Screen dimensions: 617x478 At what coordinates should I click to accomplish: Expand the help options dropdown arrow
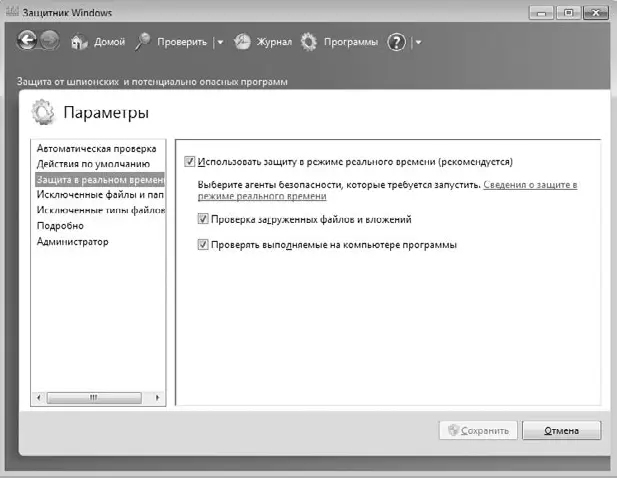[418, 42]
